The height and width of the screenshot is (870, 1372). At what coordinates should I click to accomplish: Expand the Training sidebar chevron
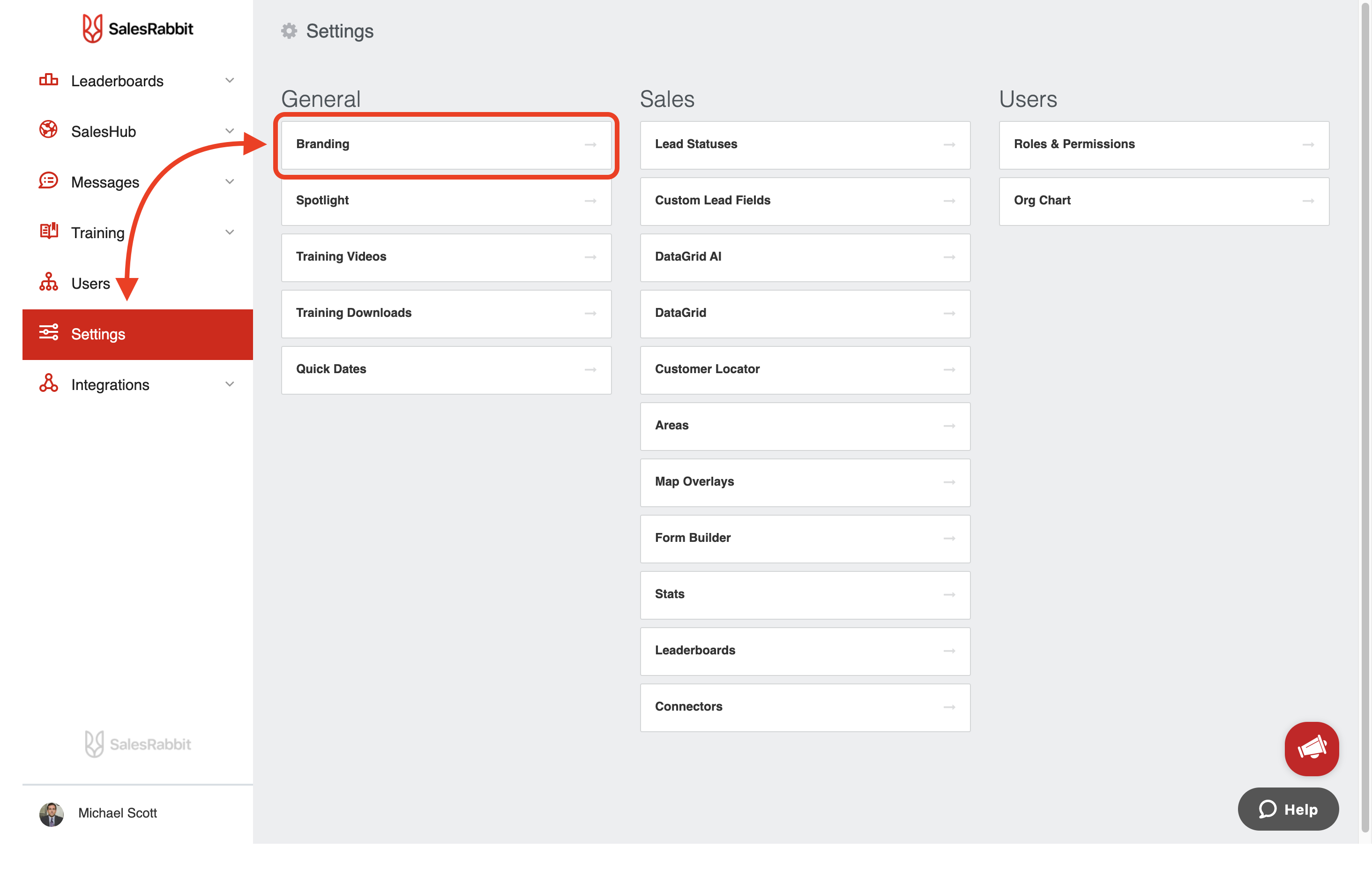230,232
